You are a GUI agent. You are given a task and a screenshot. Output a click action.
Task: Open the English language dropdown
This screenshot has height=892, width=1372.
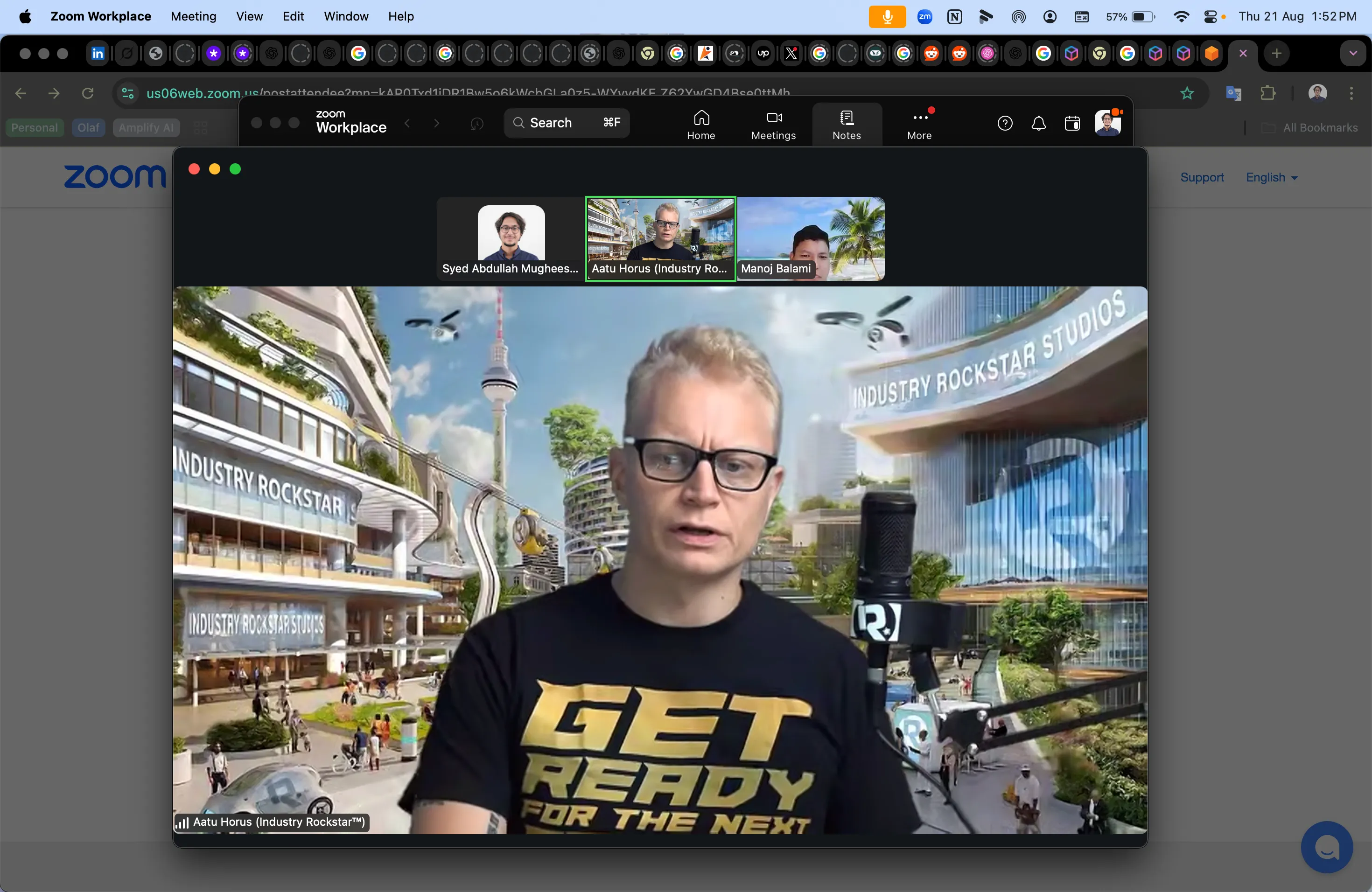pos(1272,177)
